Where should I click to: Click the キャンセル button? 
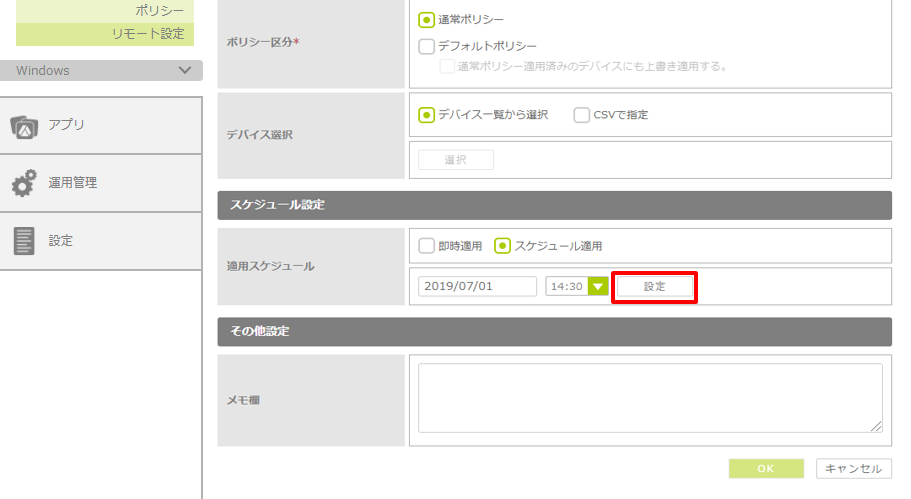coord(854,469)
